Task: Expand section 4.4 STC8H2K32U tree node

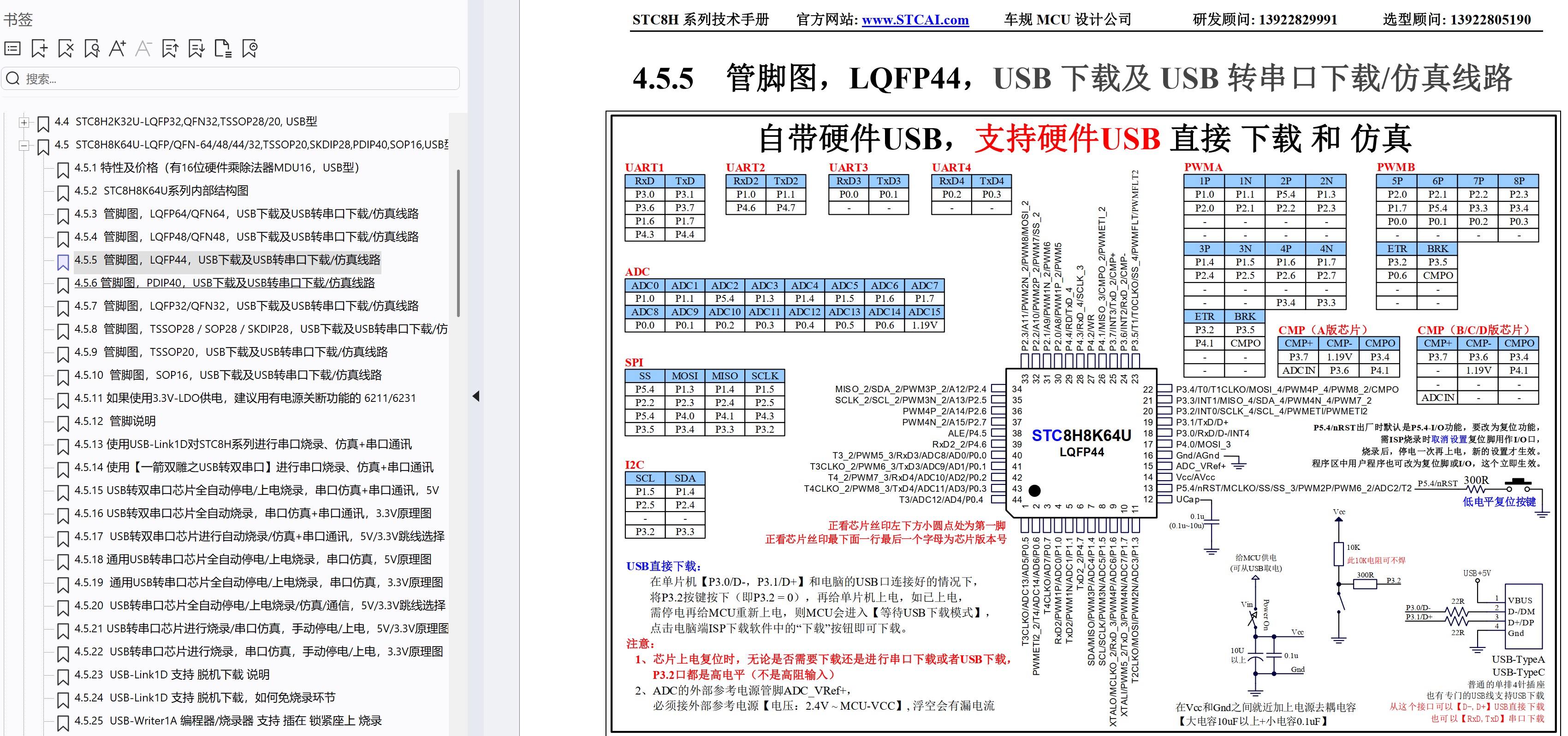Action: (x=24, y=122)
